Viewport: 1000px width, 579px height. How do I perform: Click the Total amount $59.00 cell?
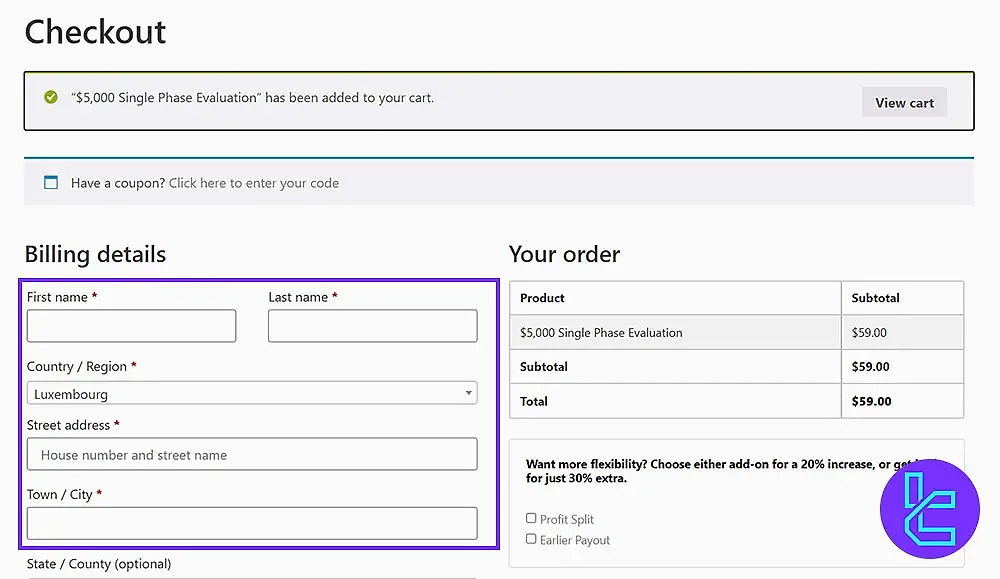click(x=869, y=401)
